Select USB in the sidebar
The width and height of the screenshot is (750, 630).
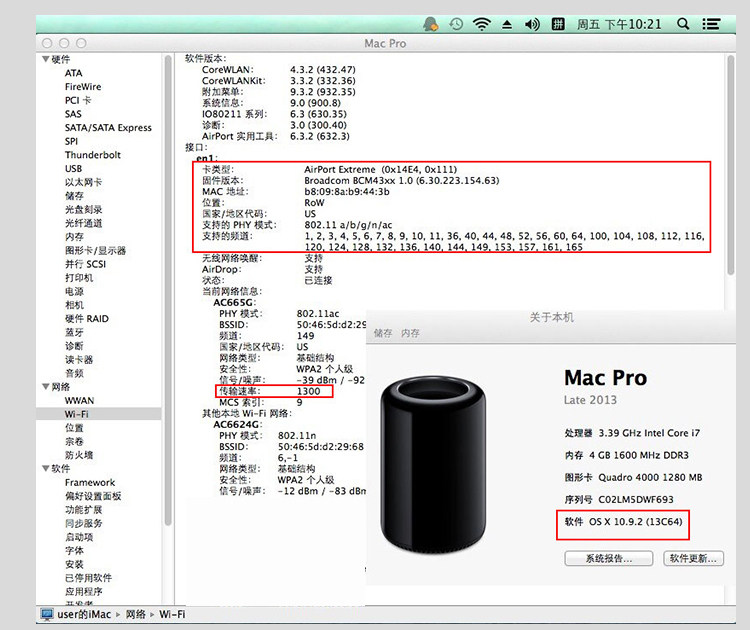point(73,168)
